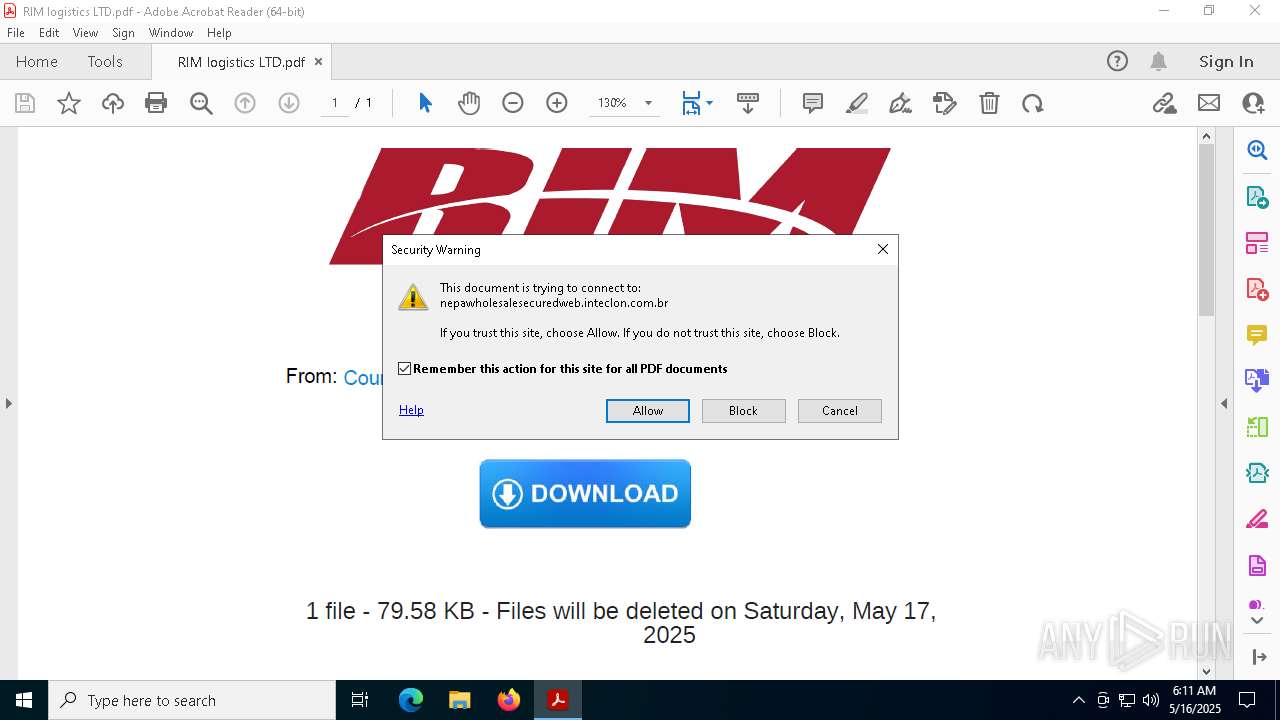This screenshot has height=720, width=1280.
Task: Click Cancel in Security Warning
Action: (840, 411)
